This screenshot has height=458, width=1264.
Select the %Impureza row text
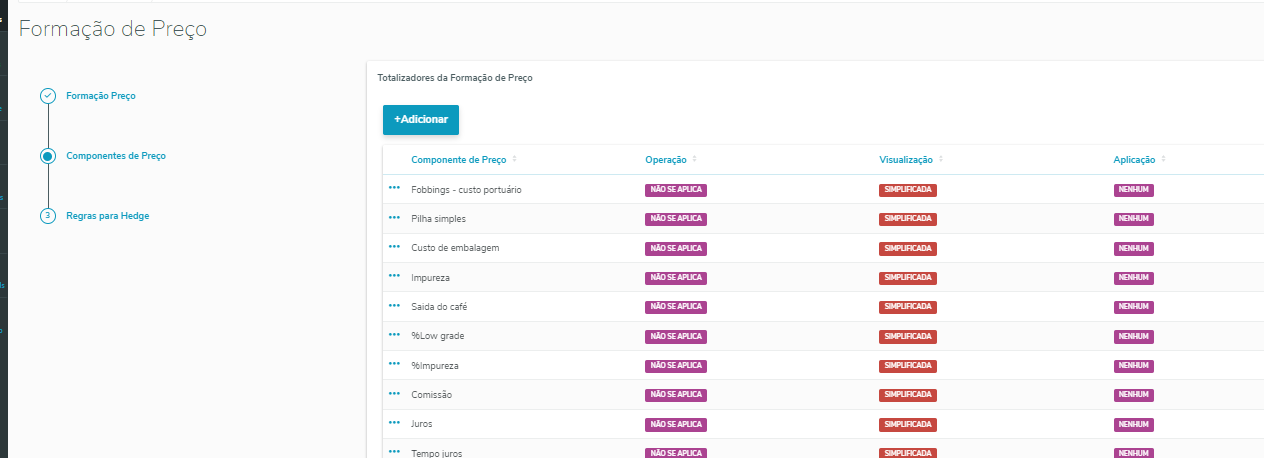click(x=435, y=365)
